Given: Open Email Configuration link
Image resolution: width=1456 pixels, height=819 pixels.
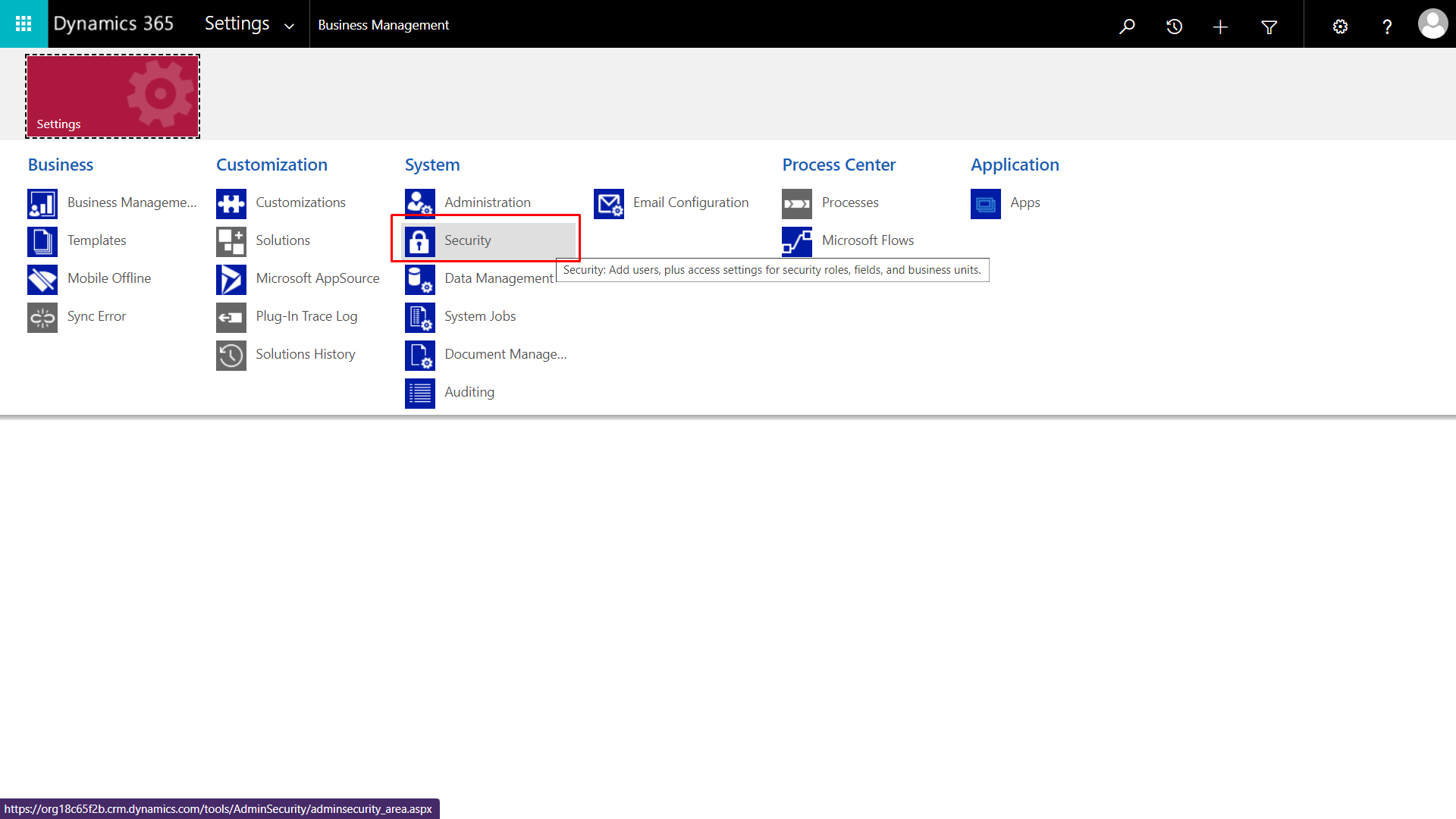Looking at the screenshot, I should [x=690, y=202].
